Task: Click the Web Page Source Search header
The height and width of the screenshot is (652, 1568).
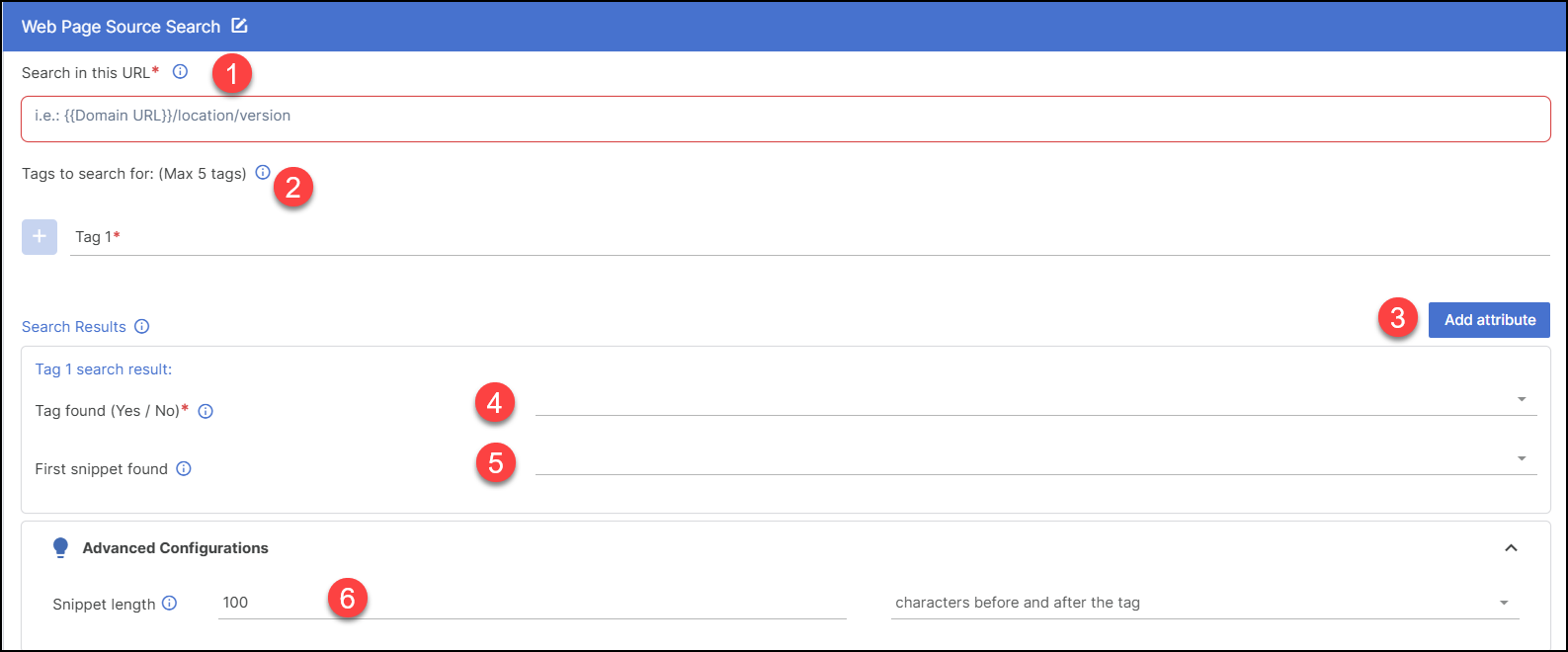Action: 119,27
